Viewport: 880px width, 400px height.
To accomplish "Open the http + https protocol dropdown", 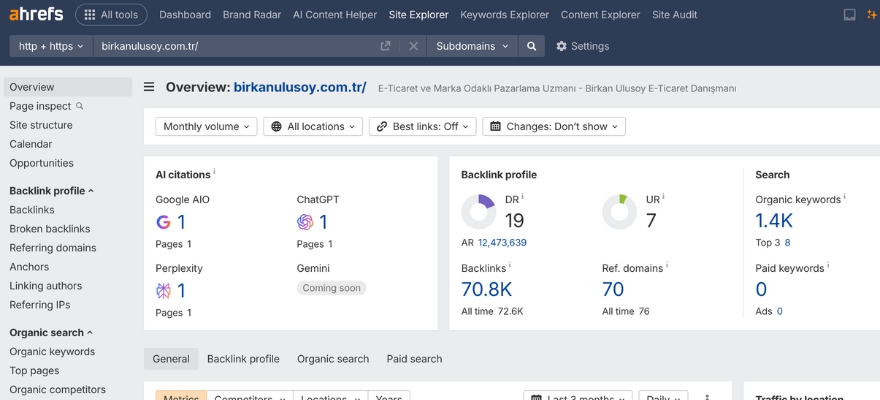I will click(x=51, y=46).
